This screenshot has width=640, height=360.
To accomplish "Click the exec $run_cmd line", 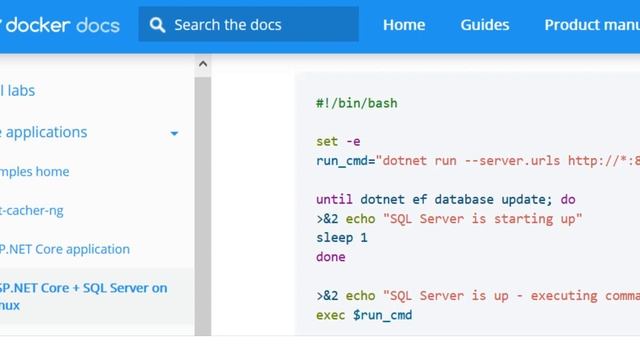I will click(x=364, y=315).
